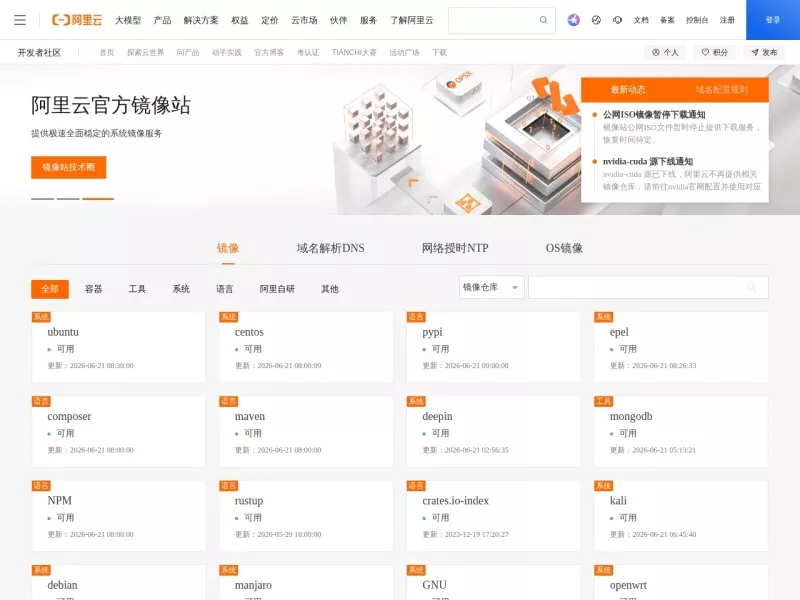The height and width of the screenshot is (600, 800).
Task: Click the blue 登录 login button
Action: [x=772, y=20]
